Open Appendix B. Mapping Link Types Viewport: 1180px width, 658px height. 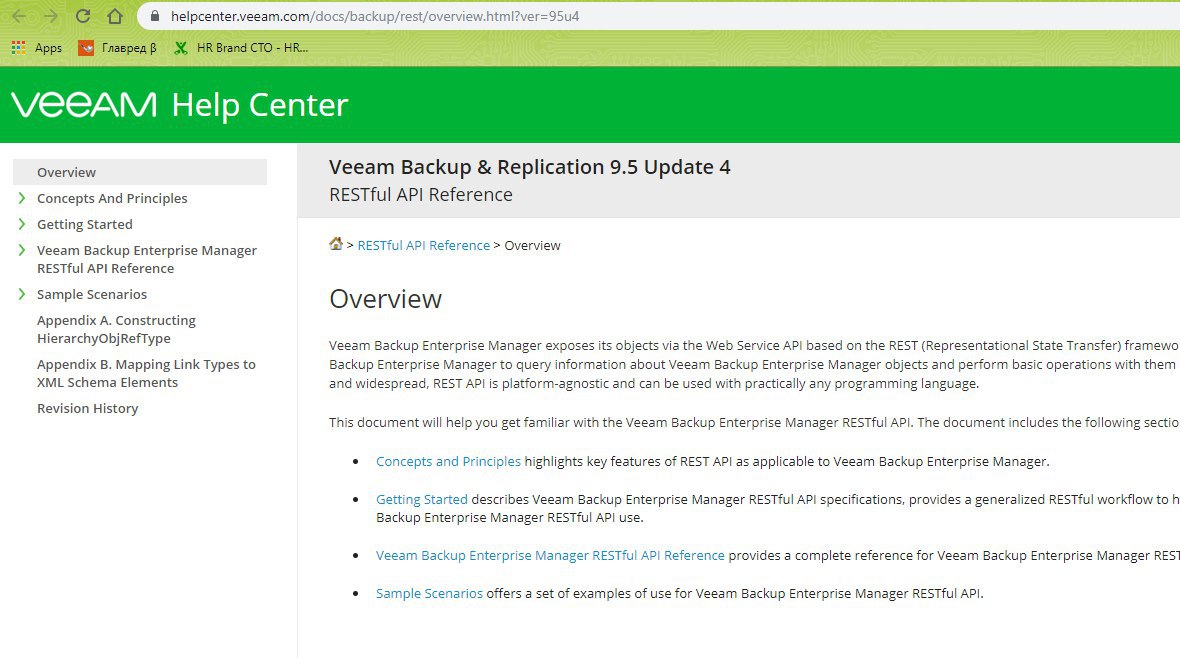pyautogui.click(x=146, y=373)
